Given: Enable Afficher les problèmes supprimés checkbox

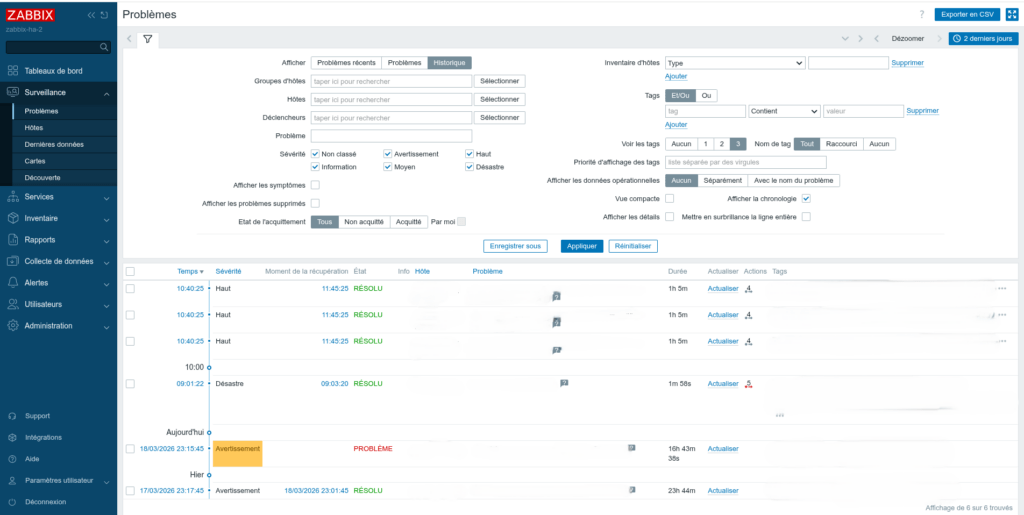Looking at the screenshot, I should (315, 204).
